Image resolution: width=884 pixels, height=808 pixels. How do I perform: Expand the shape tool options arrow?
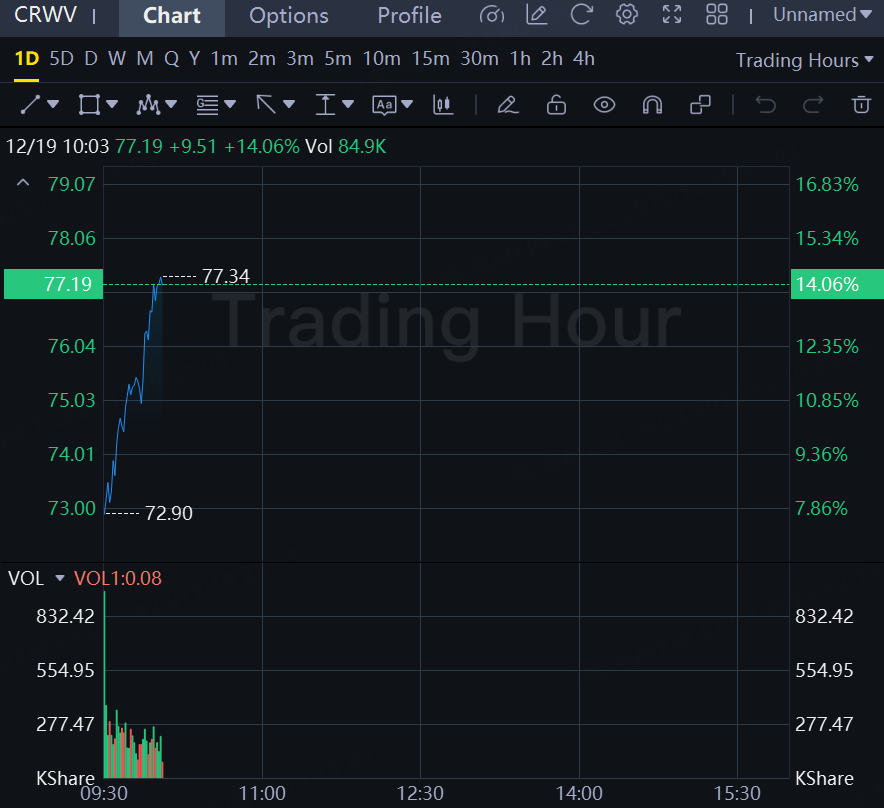coord(112,104)
